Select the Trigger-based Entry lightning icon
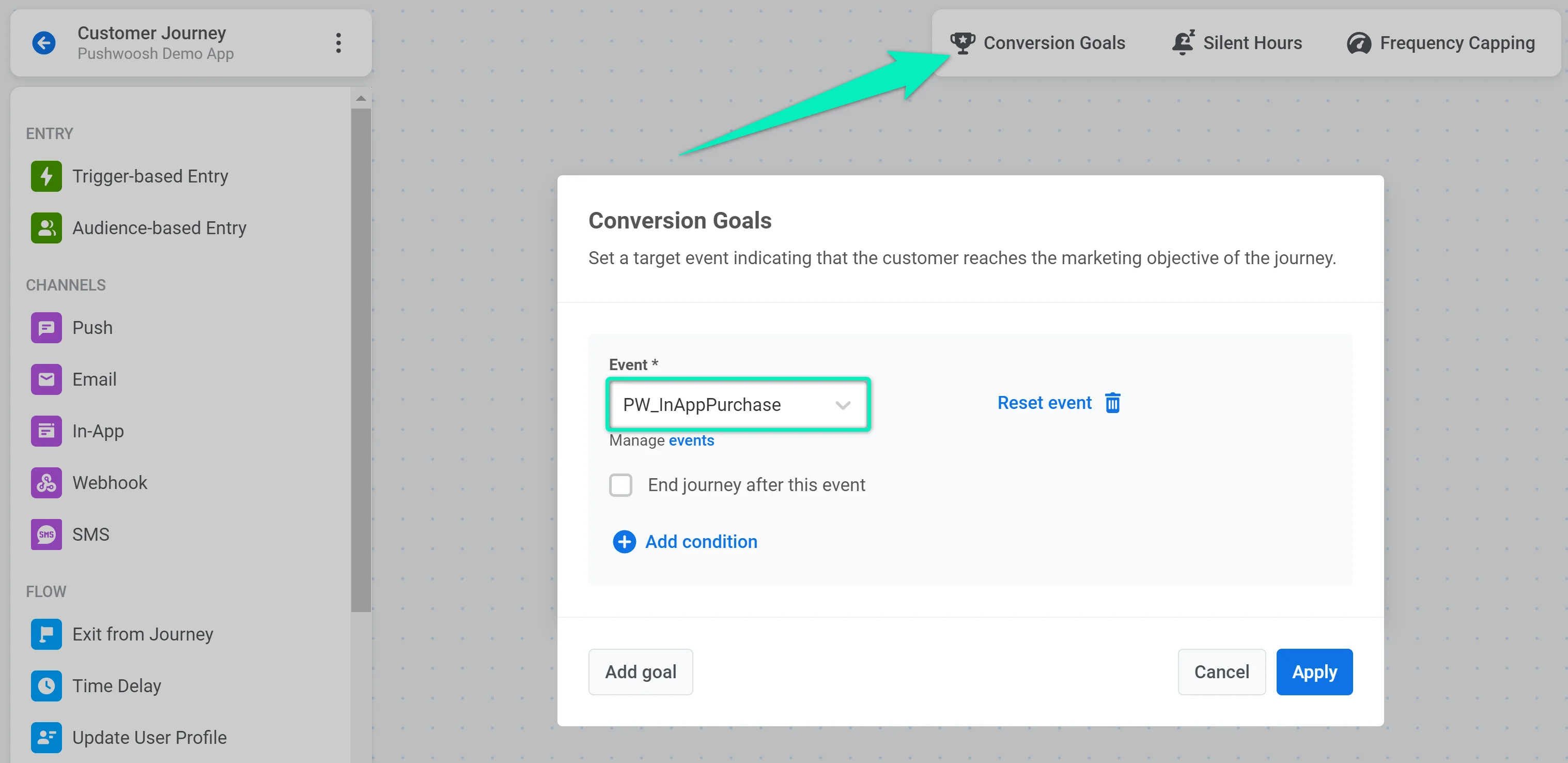 46,176
